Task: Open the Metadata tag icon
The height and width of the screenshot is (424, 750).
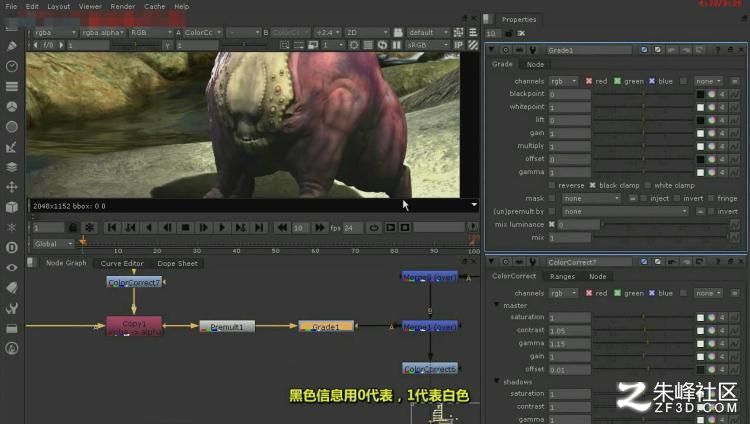Action: click(11, 288)
